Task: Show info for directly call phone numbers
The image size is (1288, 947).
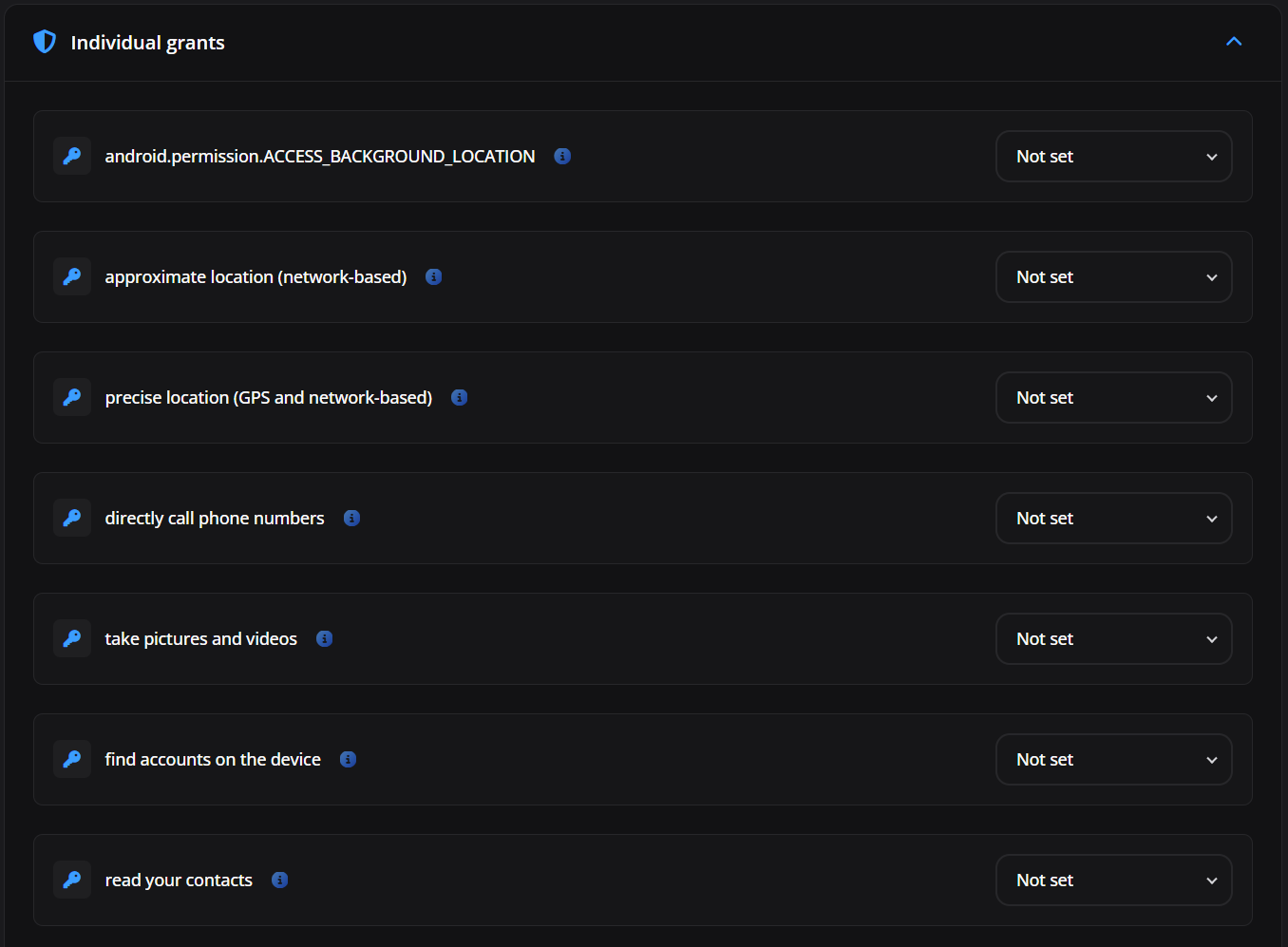Action: 351,518
